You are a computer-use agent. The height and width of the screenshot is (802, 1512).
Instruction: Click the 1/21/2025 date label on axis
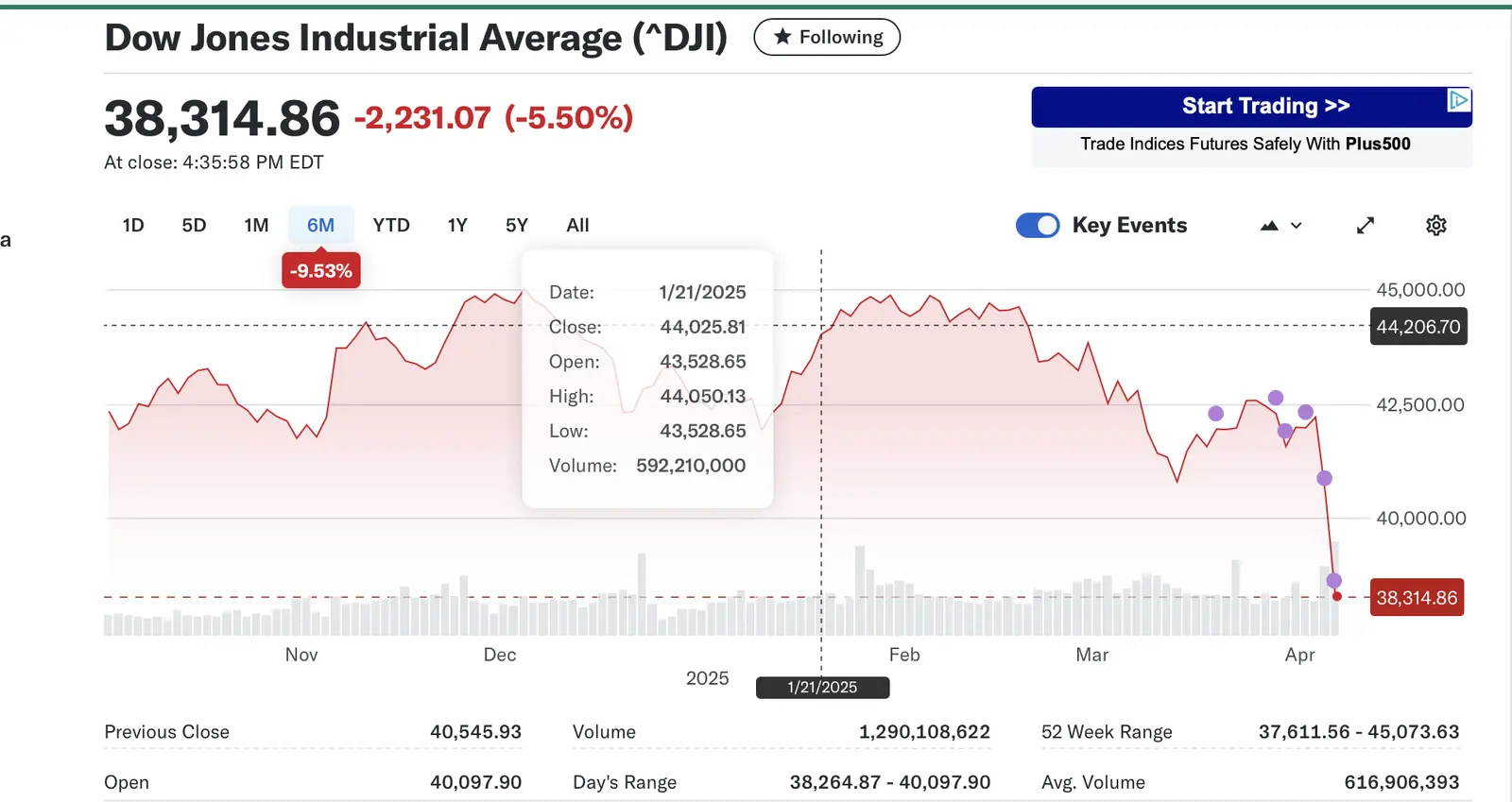tap(822, 687)
